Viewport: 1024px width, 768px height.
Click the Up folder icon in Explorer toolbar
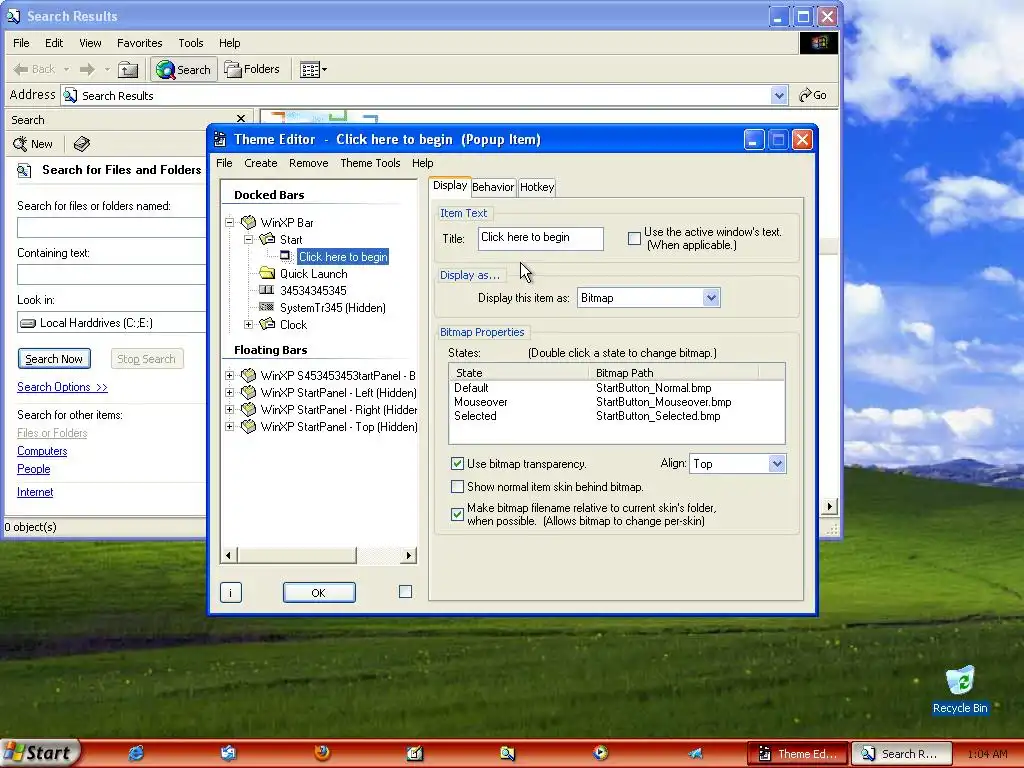[x=128, y=69]
